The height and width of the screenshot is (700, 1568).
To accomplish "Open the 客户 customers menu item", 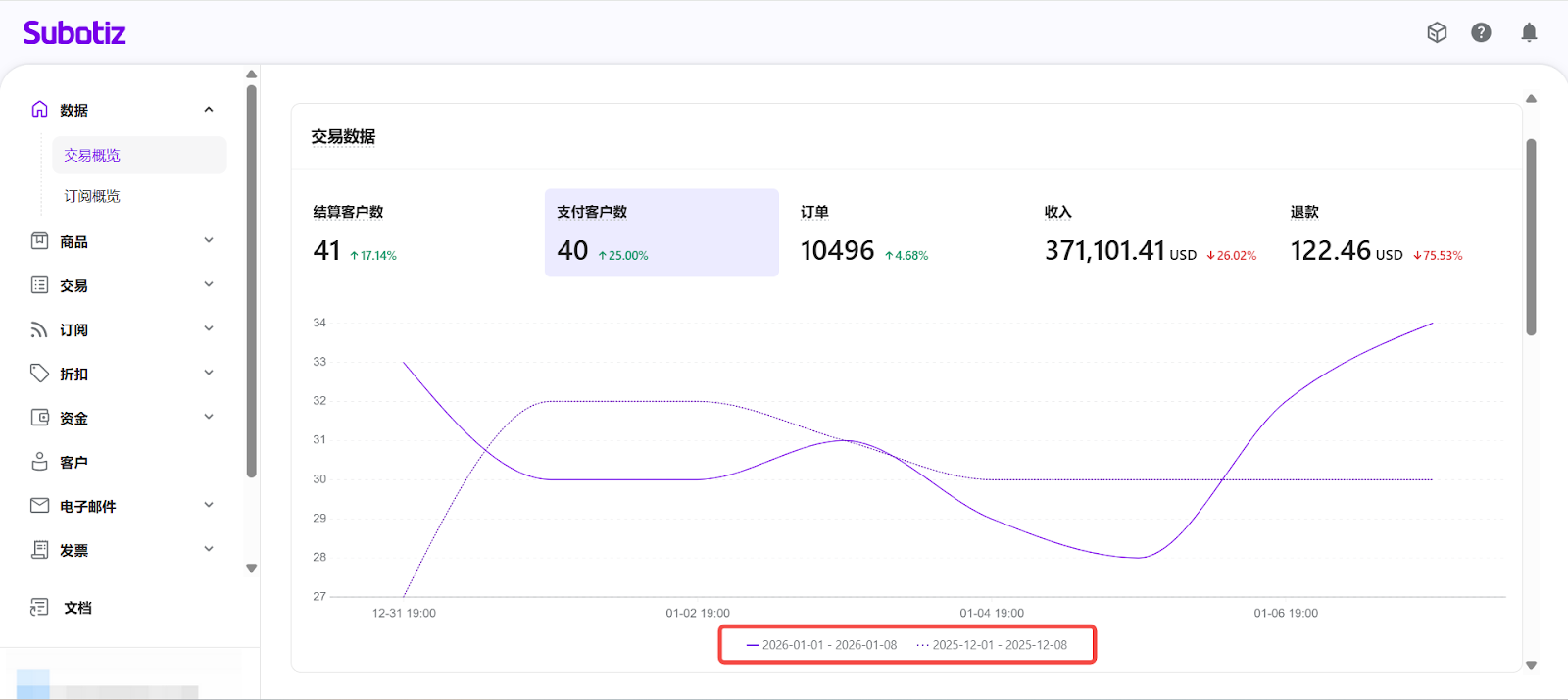I will coord(73,462).
